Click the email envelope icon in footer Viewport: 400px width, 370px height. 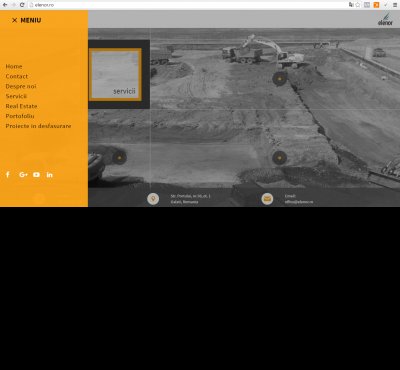pos(267,199)
